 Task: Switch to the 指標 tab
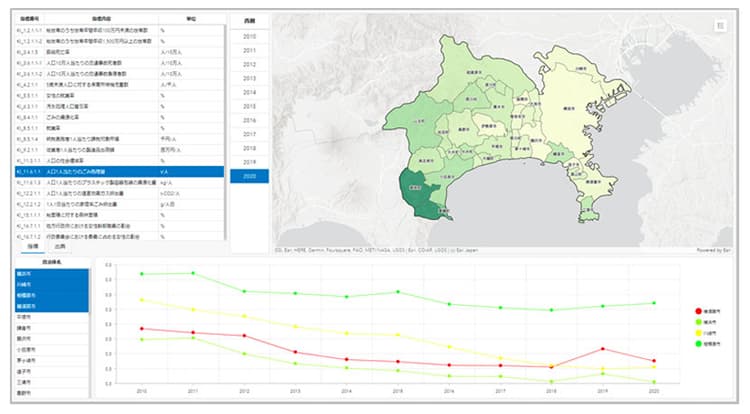[x=33, y=247]
